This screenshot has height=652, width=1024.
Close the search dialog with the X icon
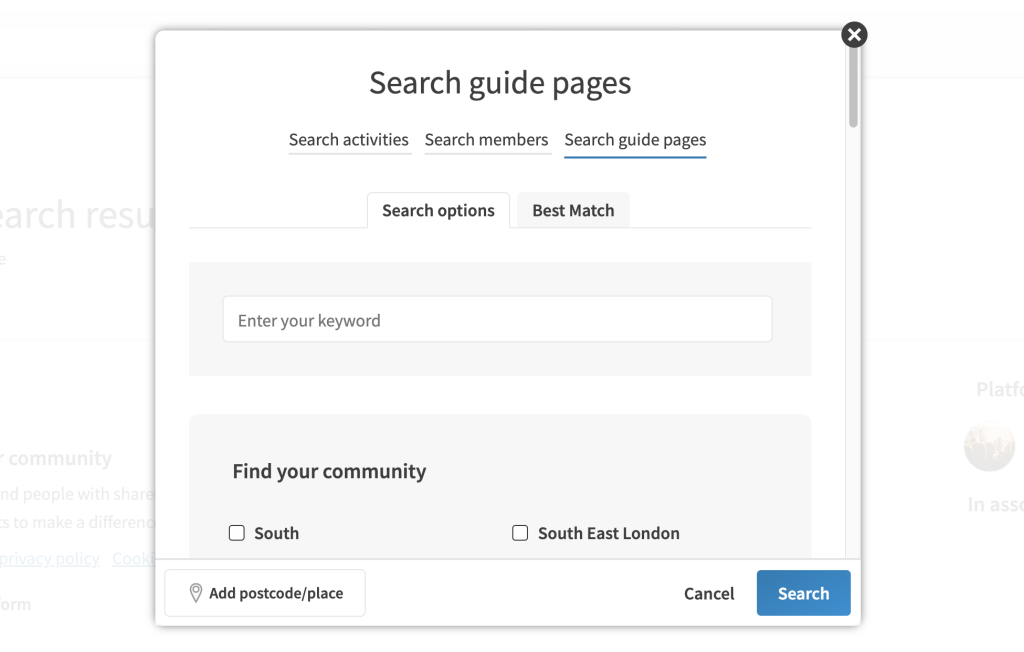coord(853,35)
